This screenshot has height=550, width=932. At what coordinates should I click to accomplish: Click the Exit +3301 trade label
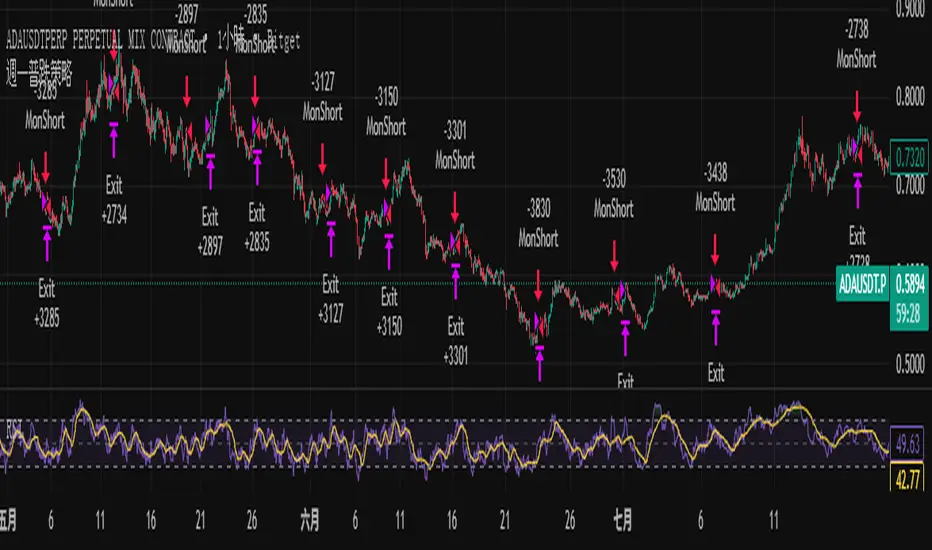456,341
